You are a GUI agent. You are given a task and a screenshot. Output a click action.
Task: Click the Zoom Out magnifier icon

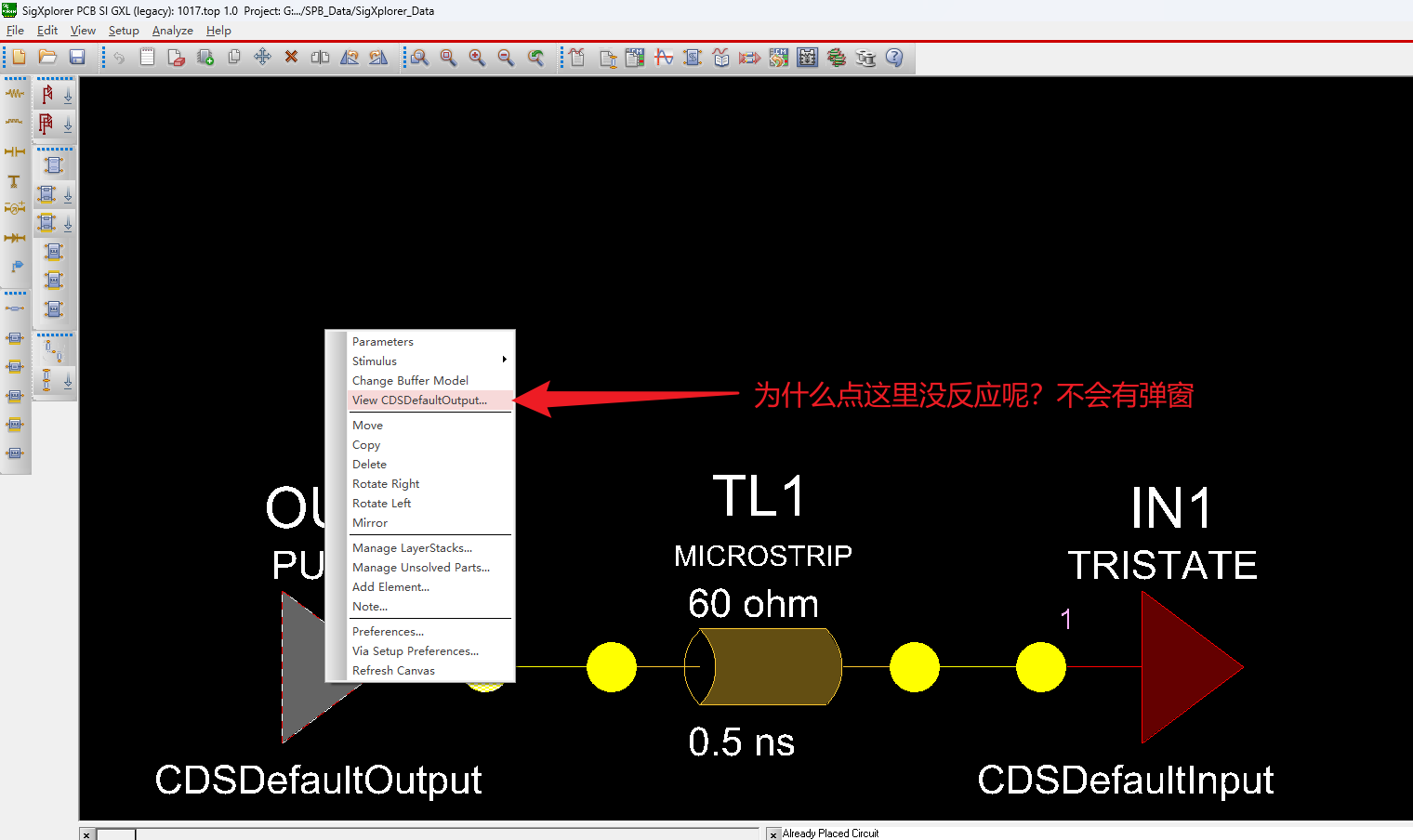click(506, 58)
